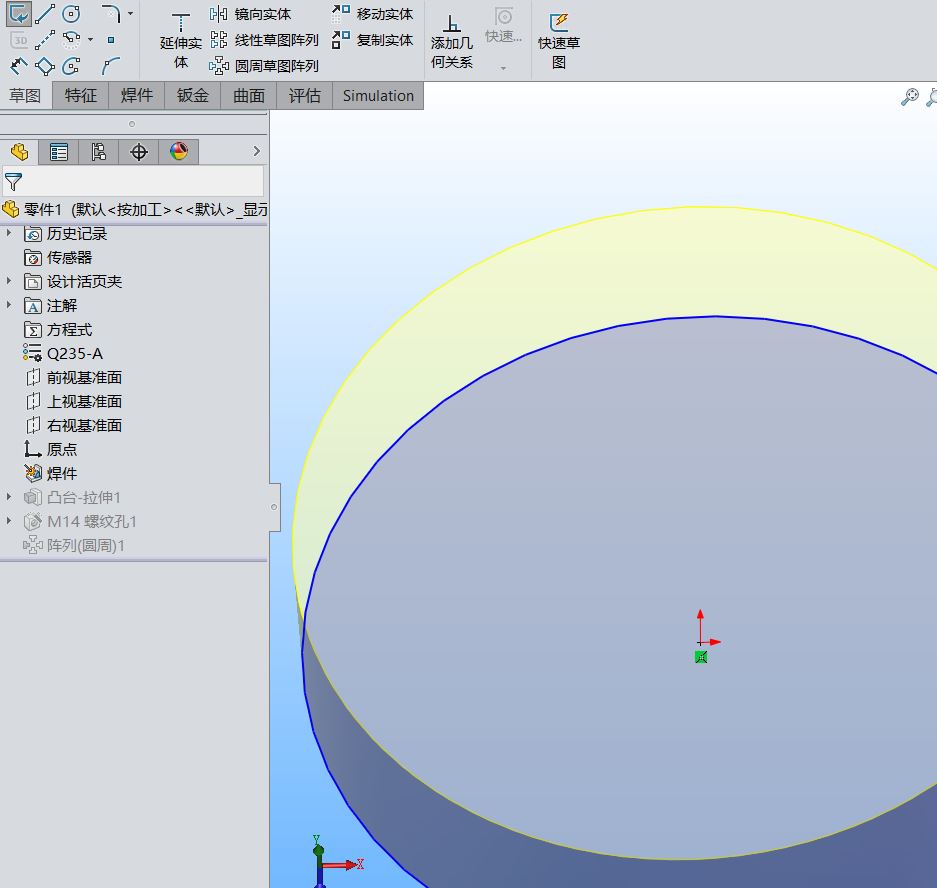Switch to the 特征 ribbon tab
Screen dimensions: 937x888
pos(81,96)
